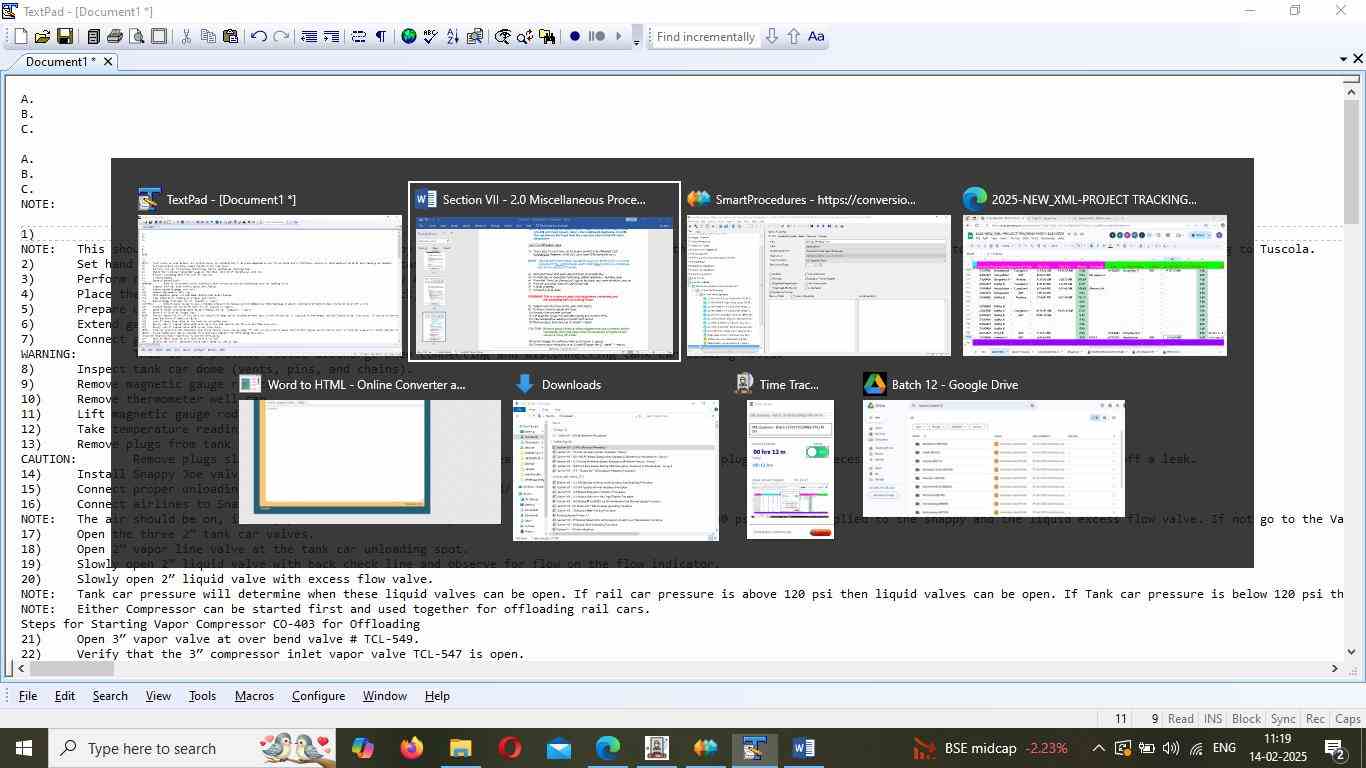Click the Manage Files toolbar icon
The image size is (1366, 768).
point(93,36)
